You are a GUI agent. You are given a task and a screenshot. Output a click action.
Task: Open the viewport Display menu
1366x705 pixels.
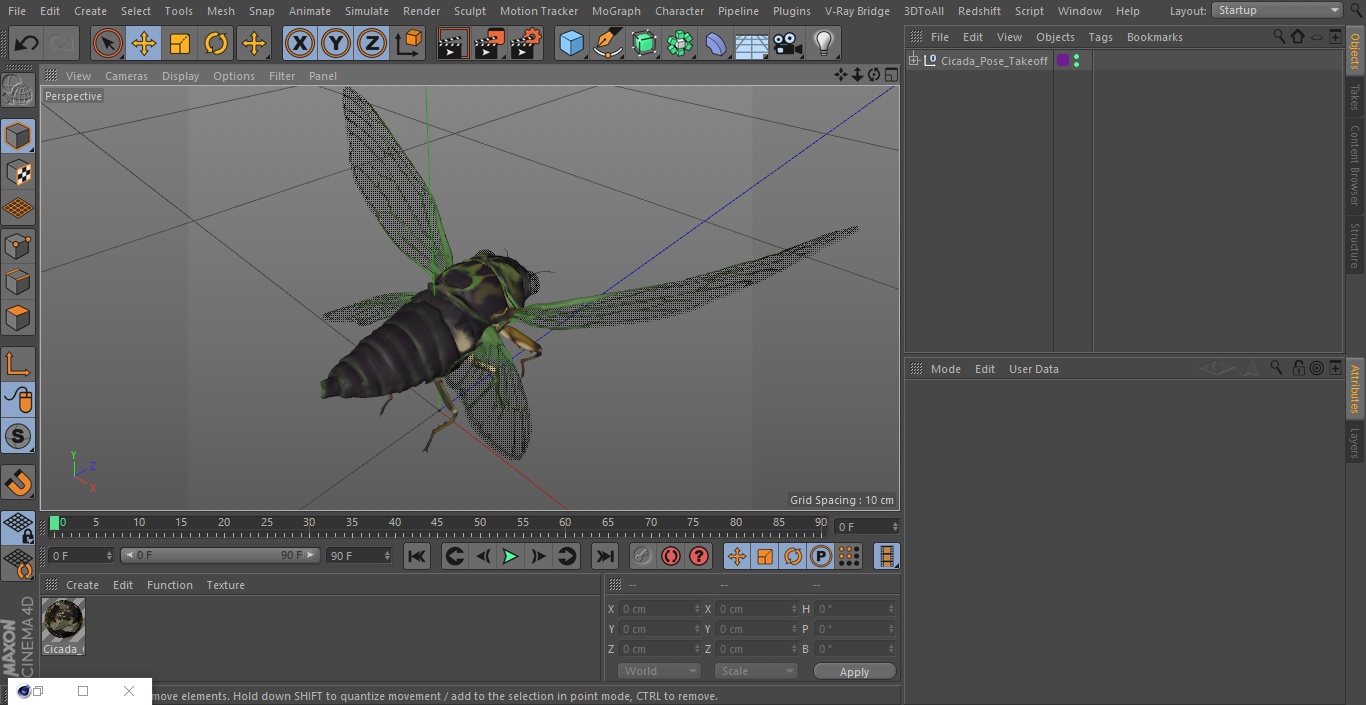180,76
